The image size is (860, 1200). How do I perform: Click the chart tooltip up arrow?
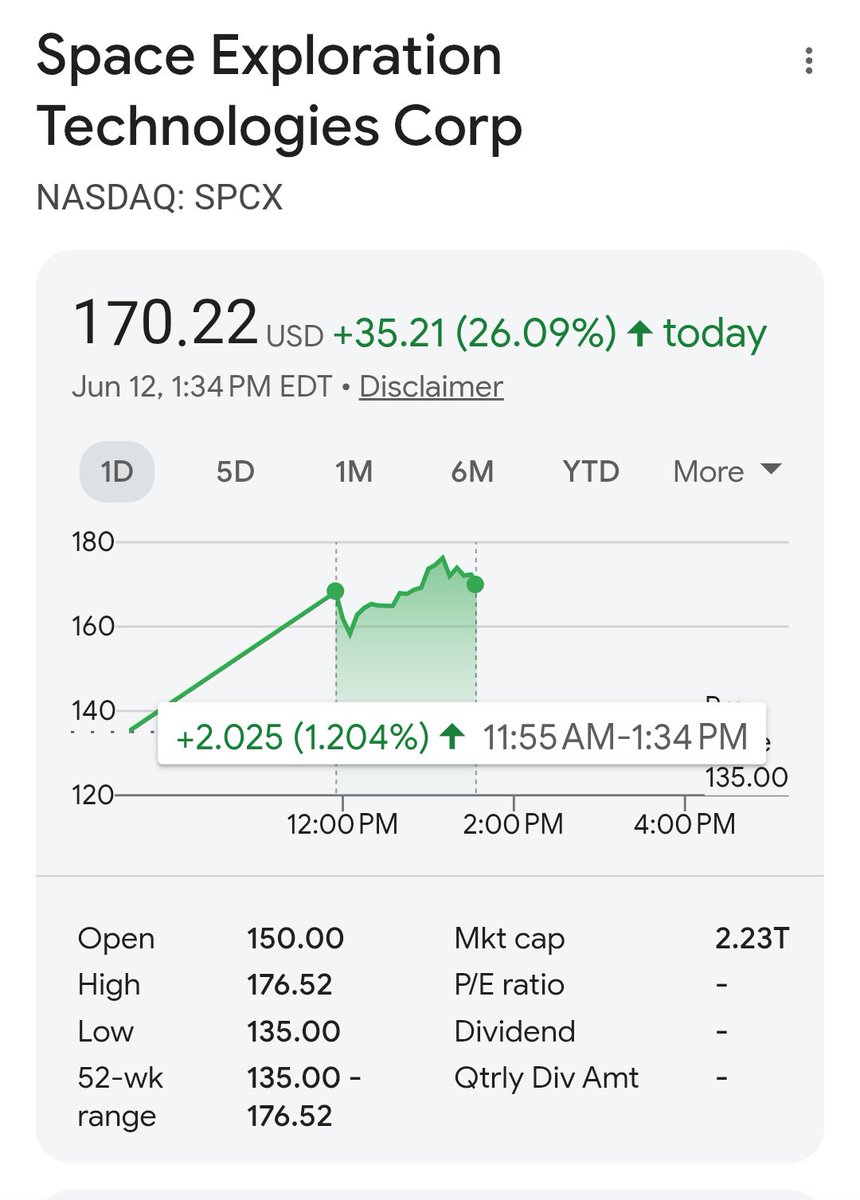tap(453, 737)
